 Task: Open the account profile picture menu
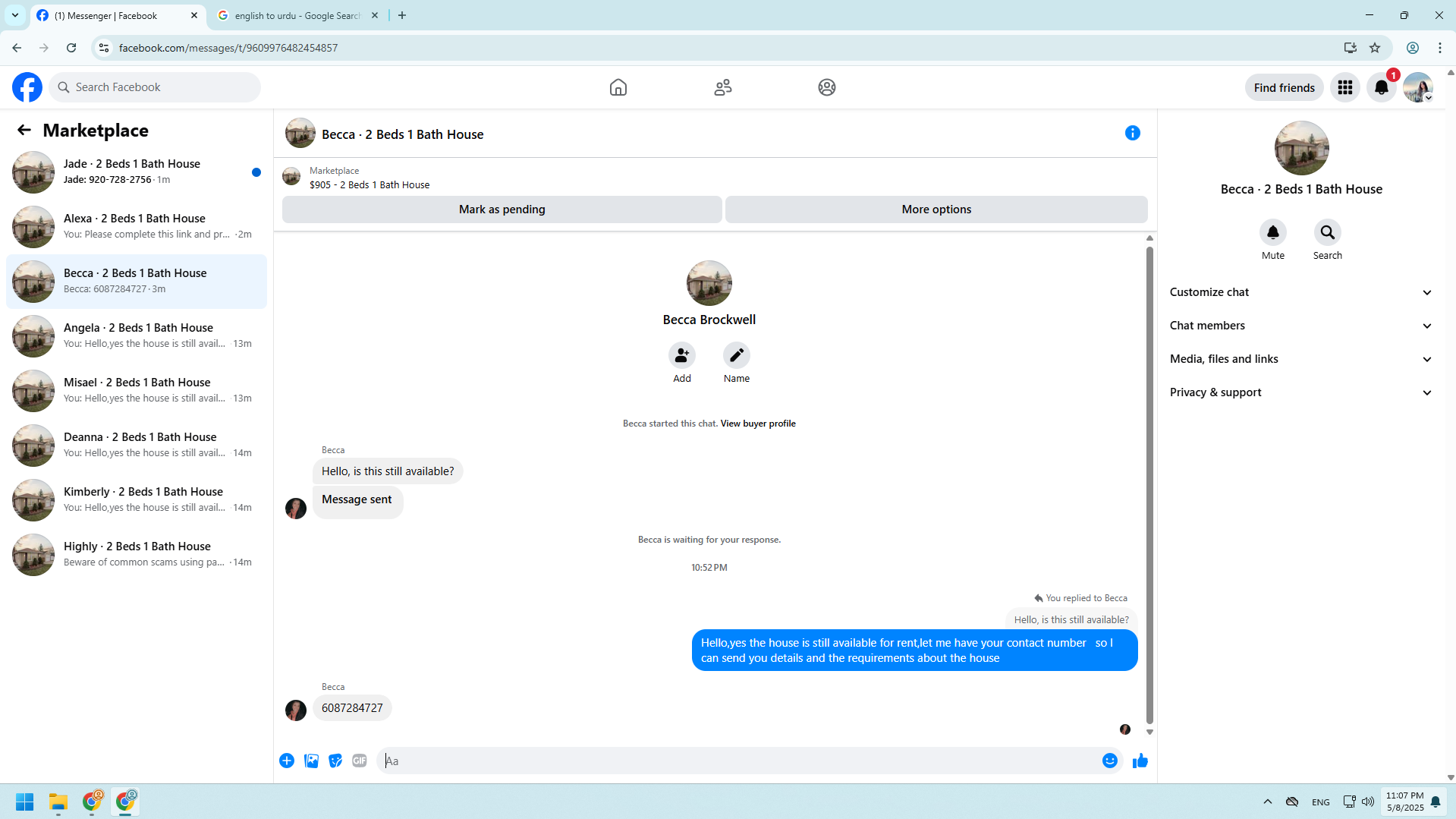click(x=1418, y=87)
